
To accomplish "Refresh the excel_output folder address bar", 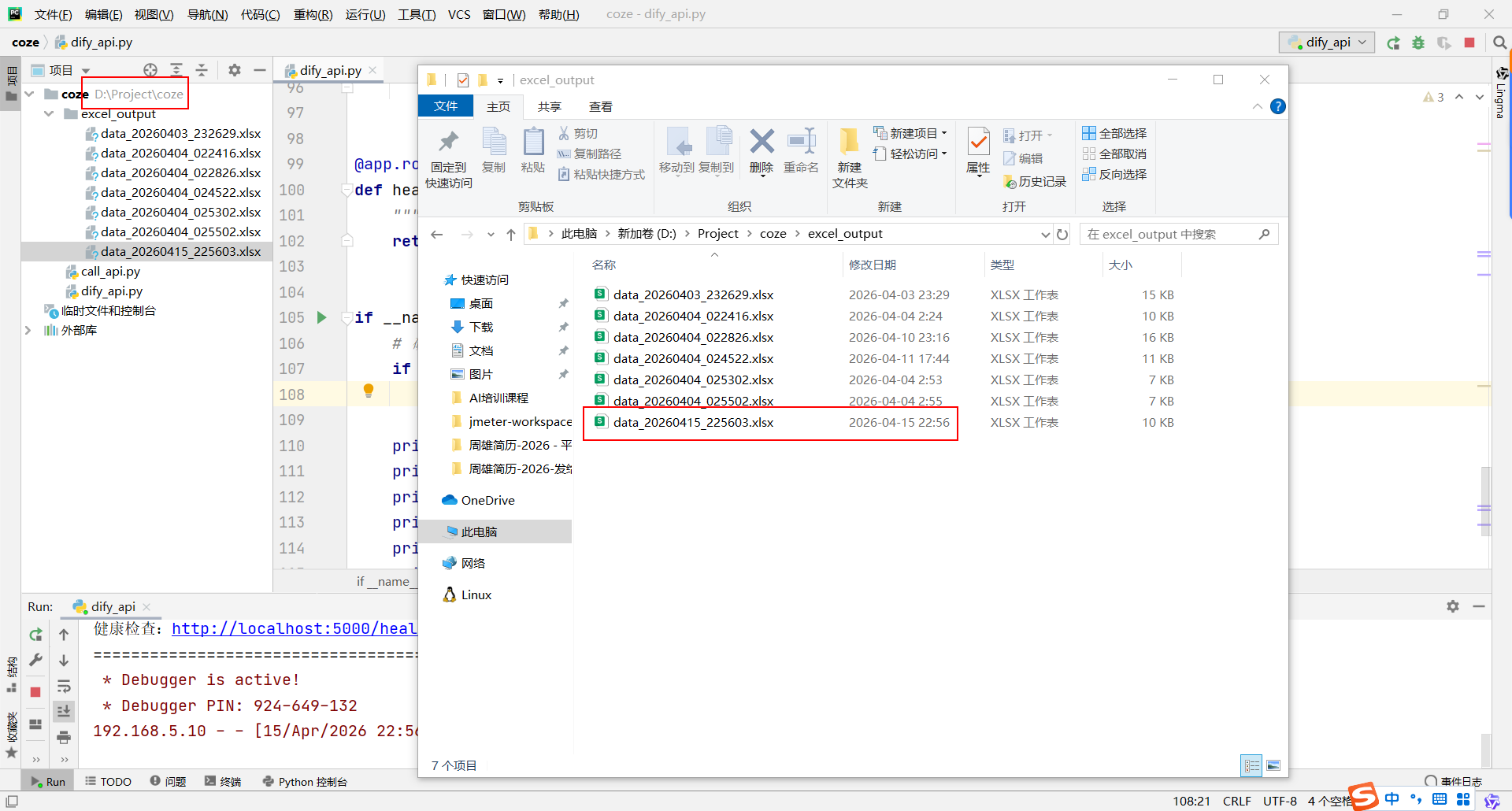I will point(1062,235).
